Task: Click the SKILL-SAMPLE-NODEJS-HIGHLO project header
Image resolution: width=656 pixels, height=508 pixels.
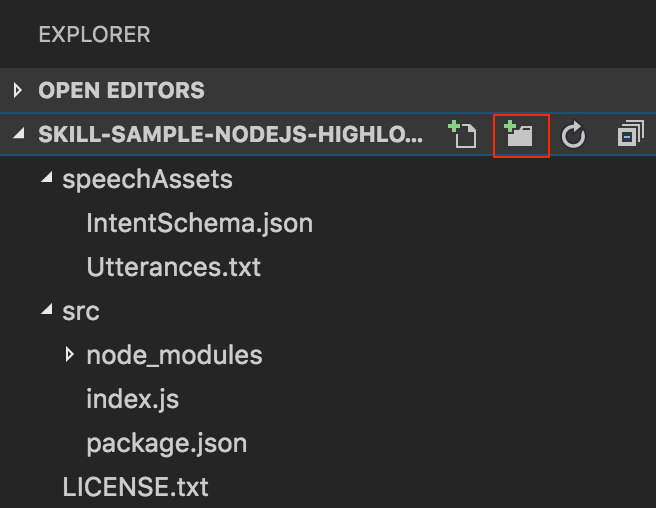Action: [230, 136]
